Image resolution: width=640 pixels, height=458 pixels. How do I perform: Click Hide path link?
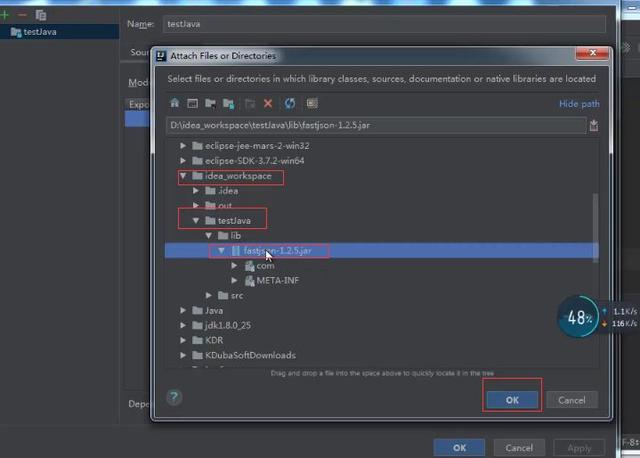pos(579,104)
